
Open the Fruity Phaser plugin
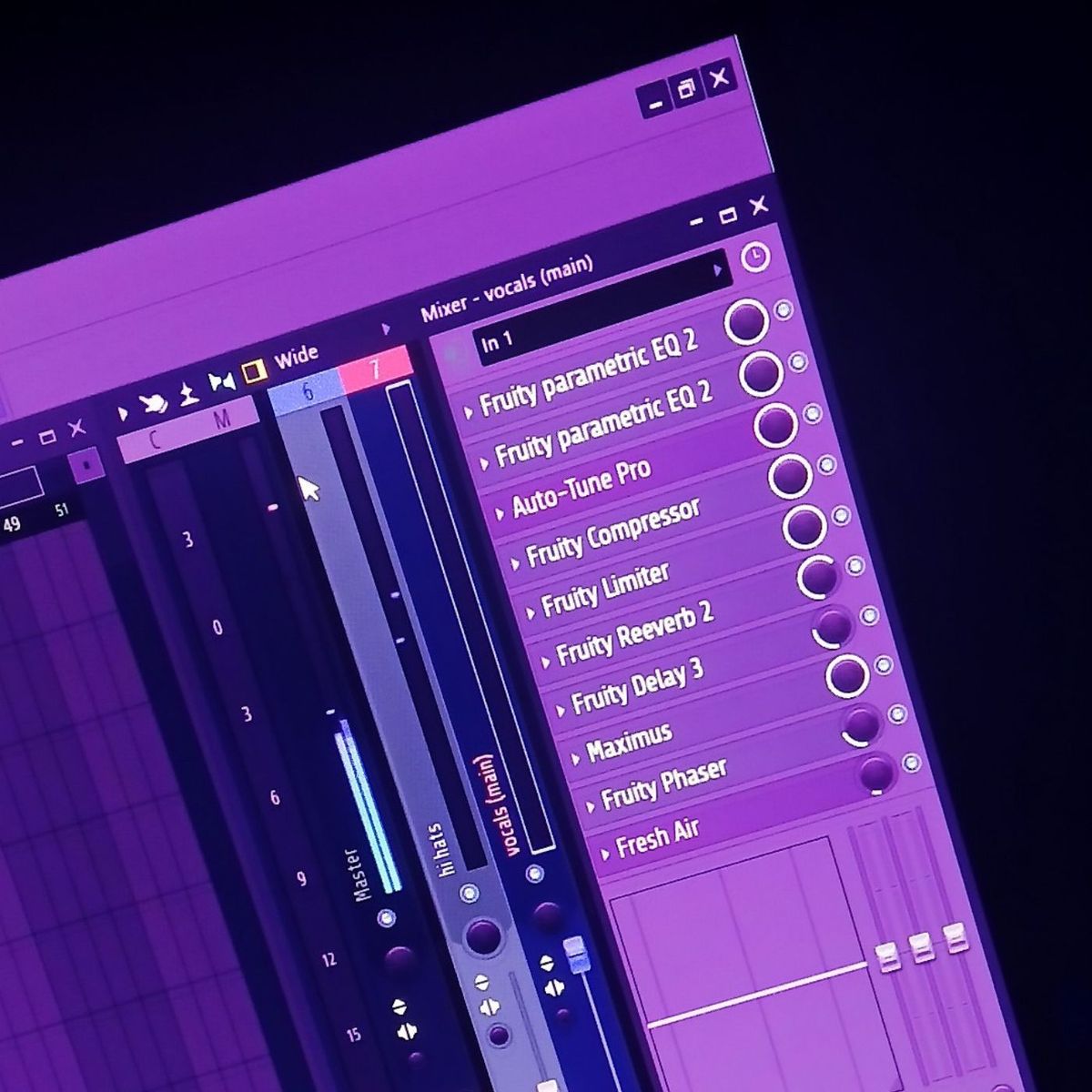665,784
